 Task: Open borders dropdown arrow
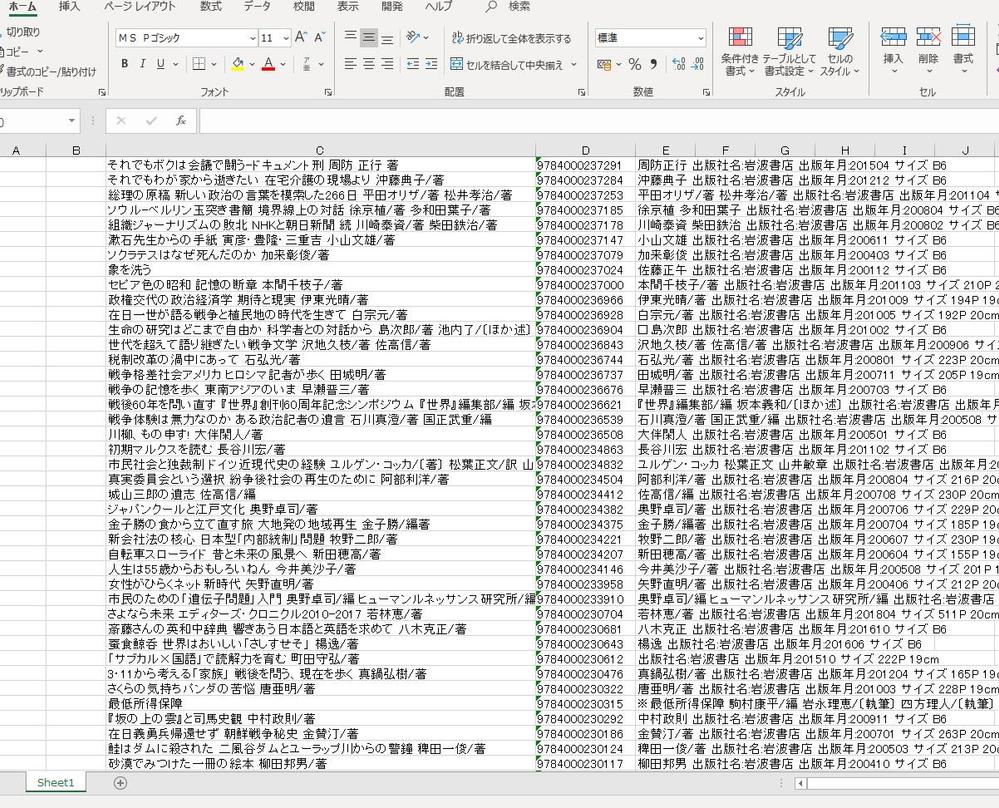tap(213, 64)
